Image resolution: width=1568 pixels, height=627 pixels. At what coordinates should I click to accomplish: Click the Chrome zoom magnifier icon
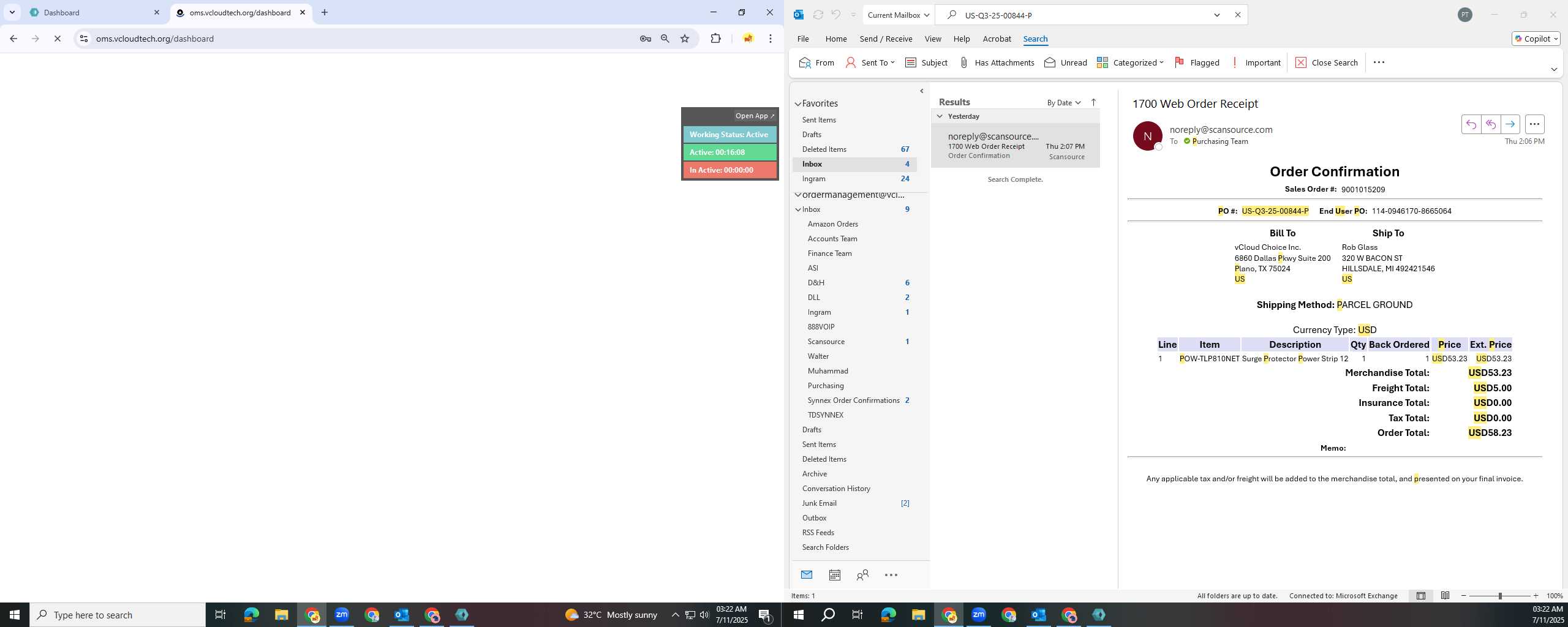pyautogui.click(x=665, y=39)
